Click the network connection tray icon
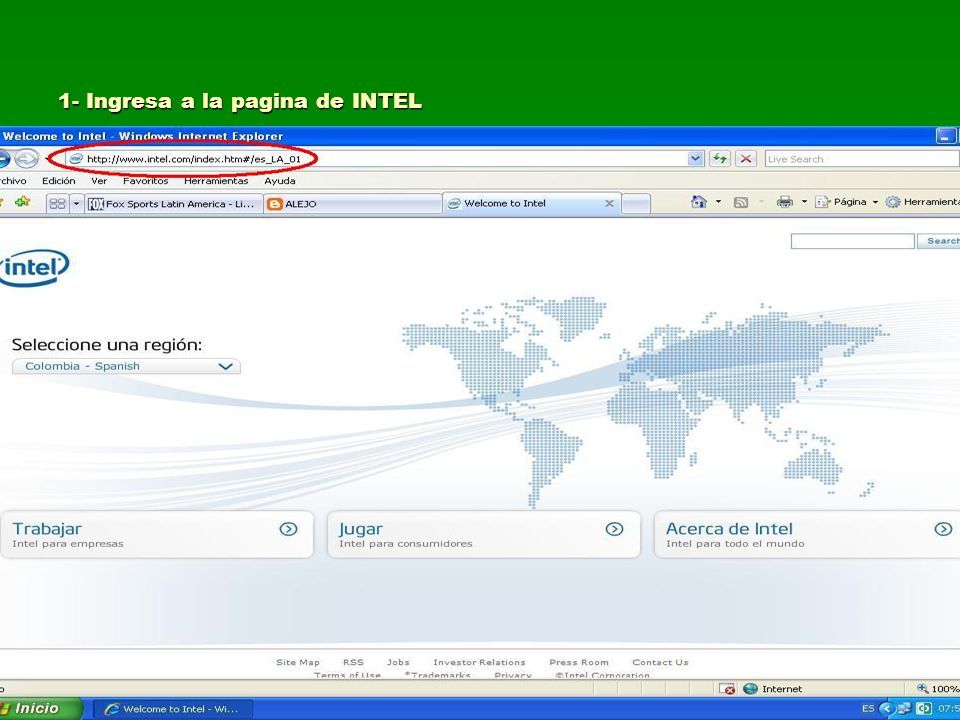Image resolution: width=960 pixels, height=720 pixels. (904, 709)
